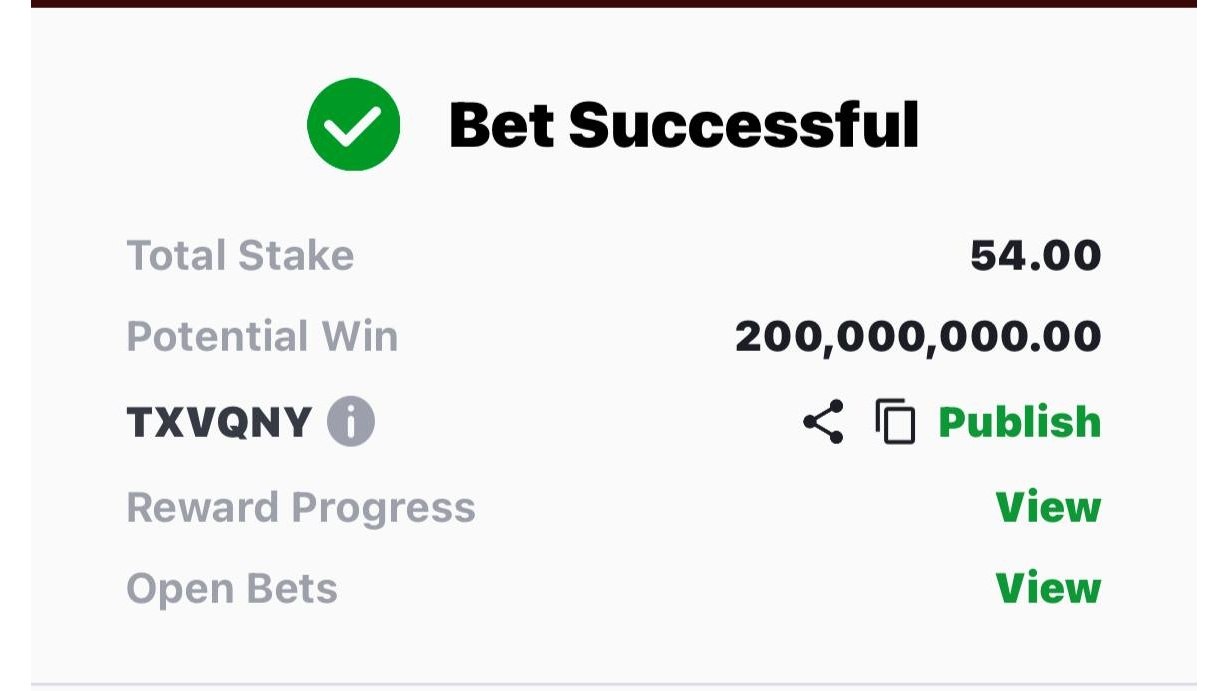Share the bet using the share icon
This screenshot has height=691, width=1228.
tap(823, 422)
